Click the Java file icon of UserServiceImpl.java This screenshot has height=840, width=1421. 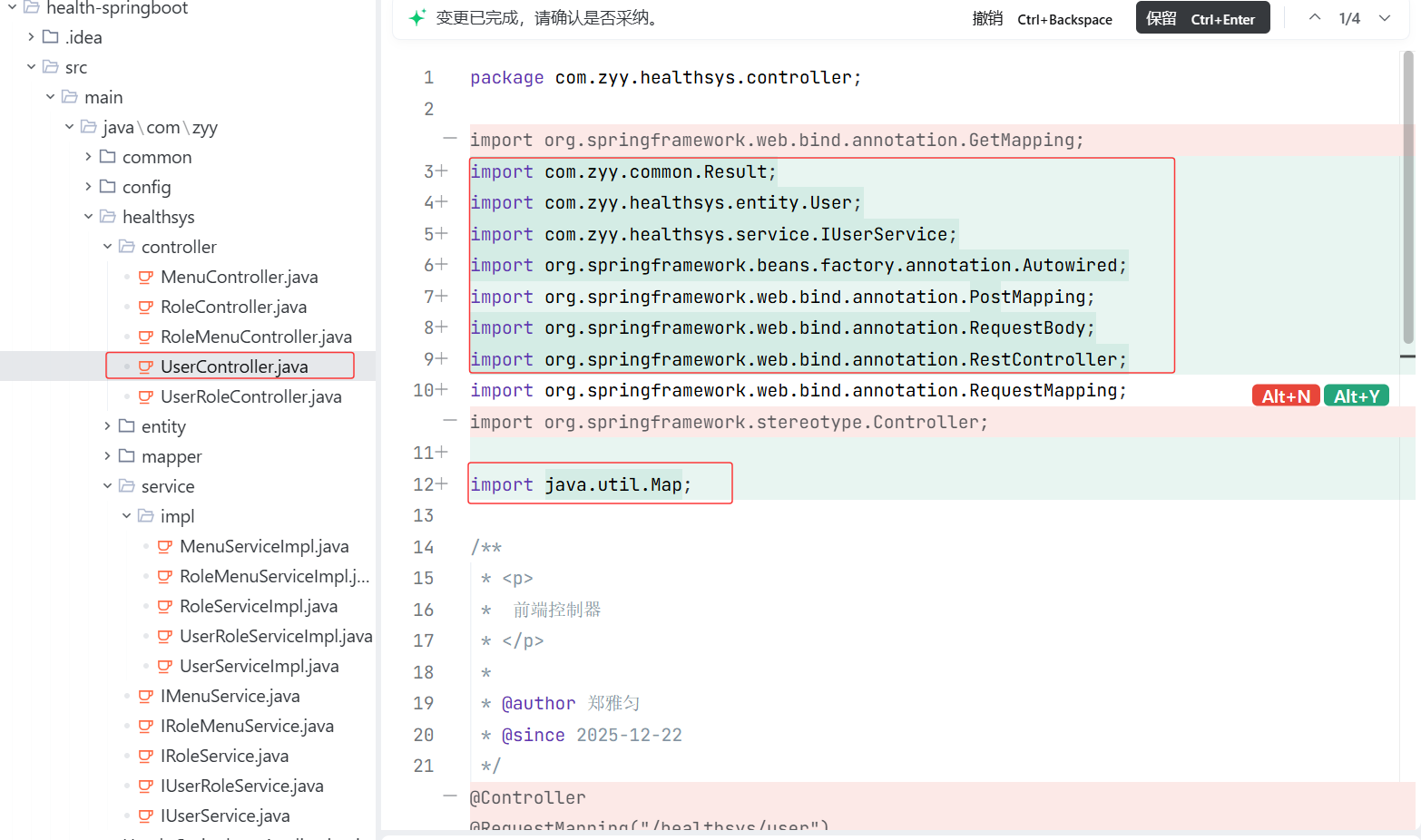click(x=164, y=666)
